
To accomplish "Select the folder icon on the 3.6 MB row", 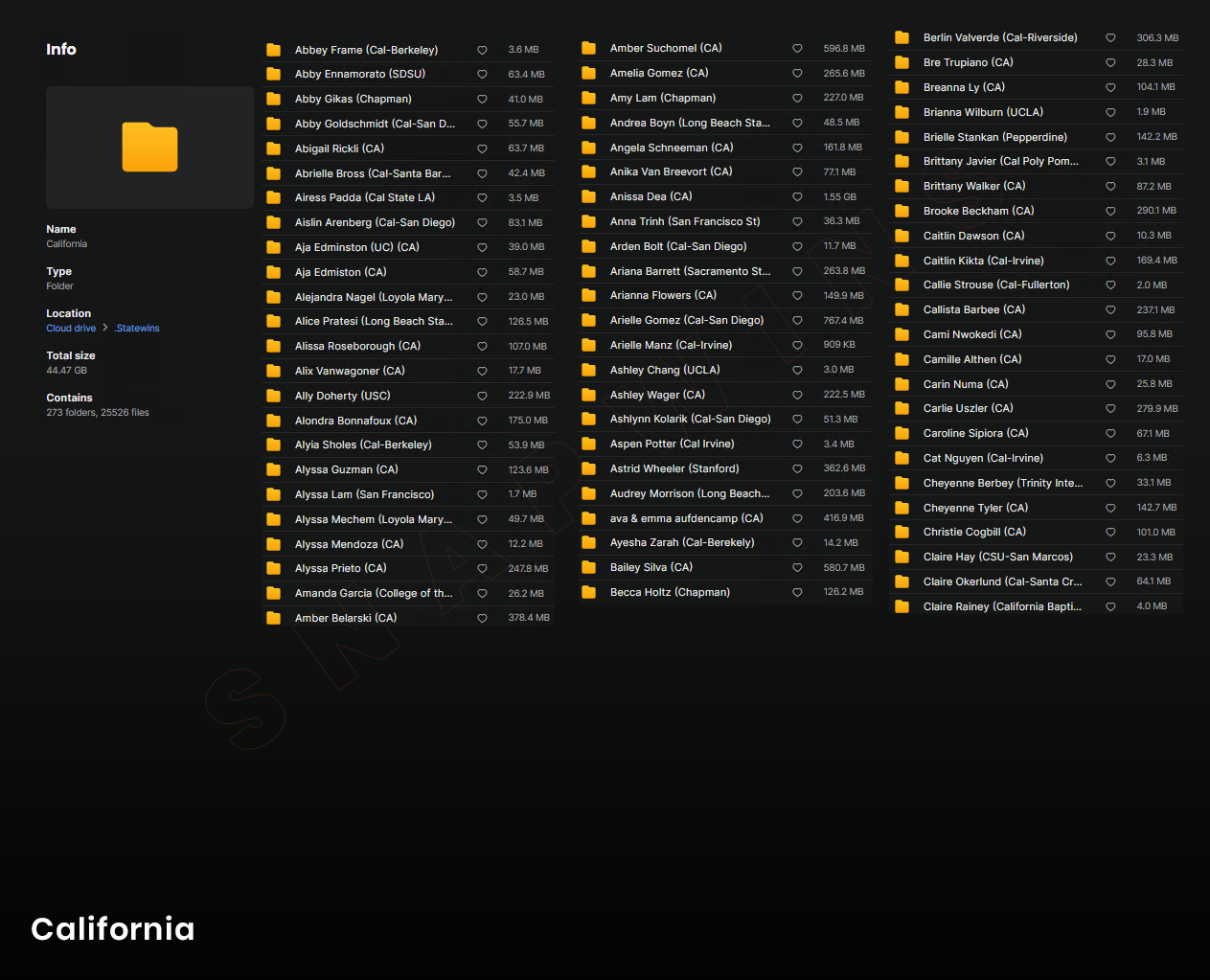I will click(x=274, y=50).
